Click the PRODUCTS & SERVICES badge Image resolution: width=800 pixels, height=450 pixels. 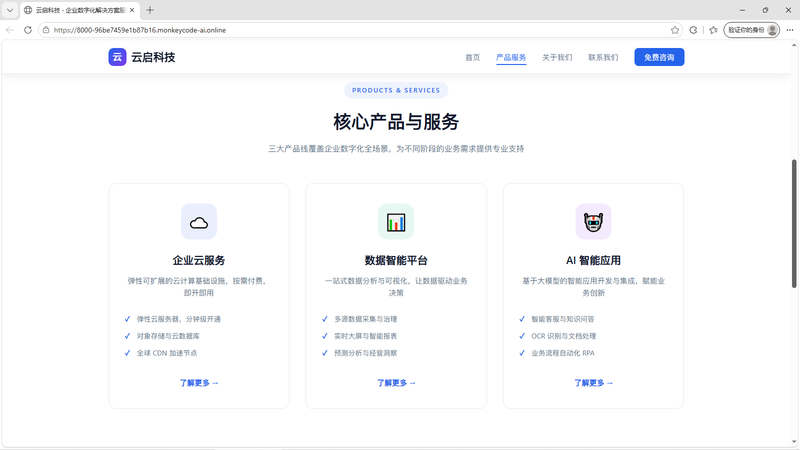[396, 90]
